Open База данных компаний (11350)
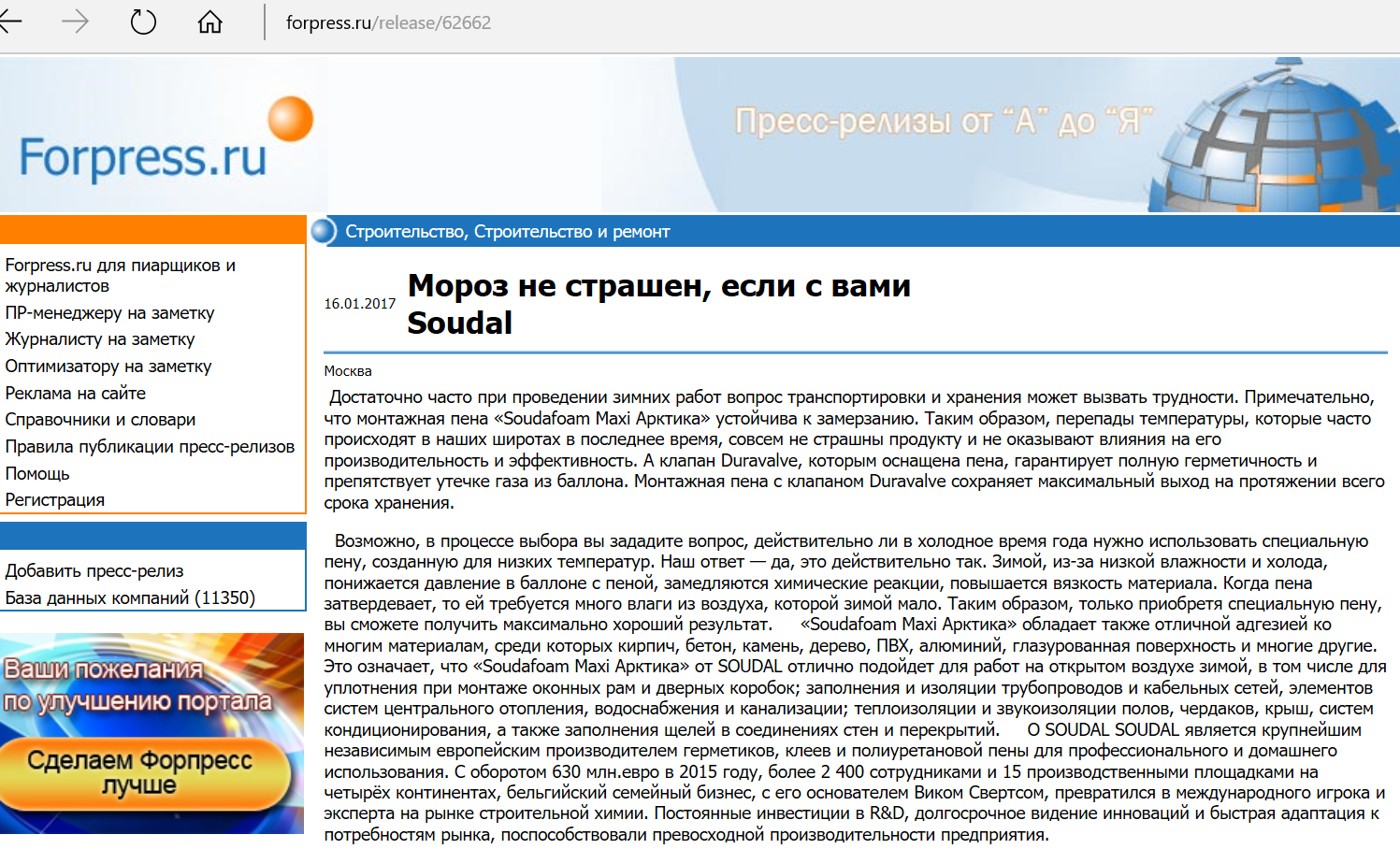Image resolution: width=1400 pixels, height=849 pixels. pyautogui.click(x=130, y=598)
